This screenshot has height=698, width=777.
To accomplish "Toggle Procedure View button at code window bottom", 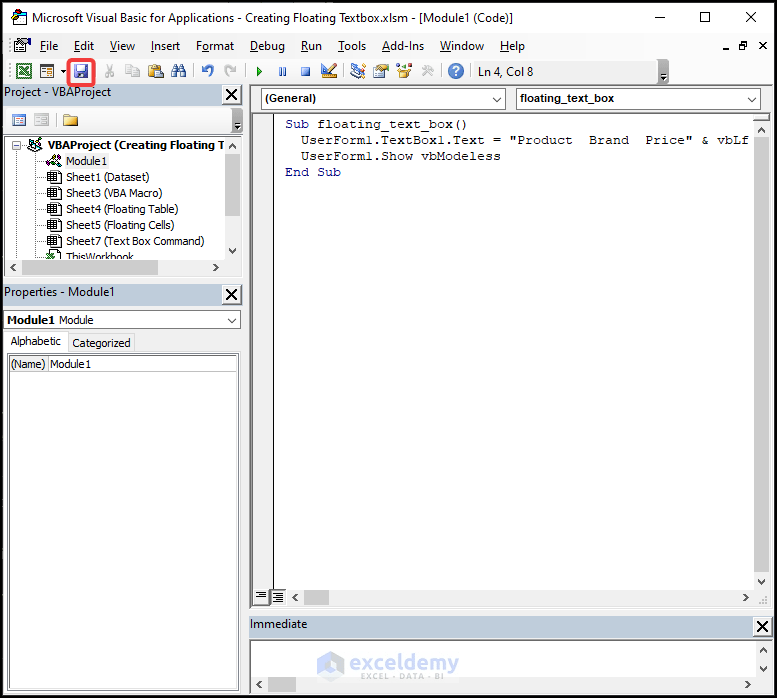I will click(261, 597).
